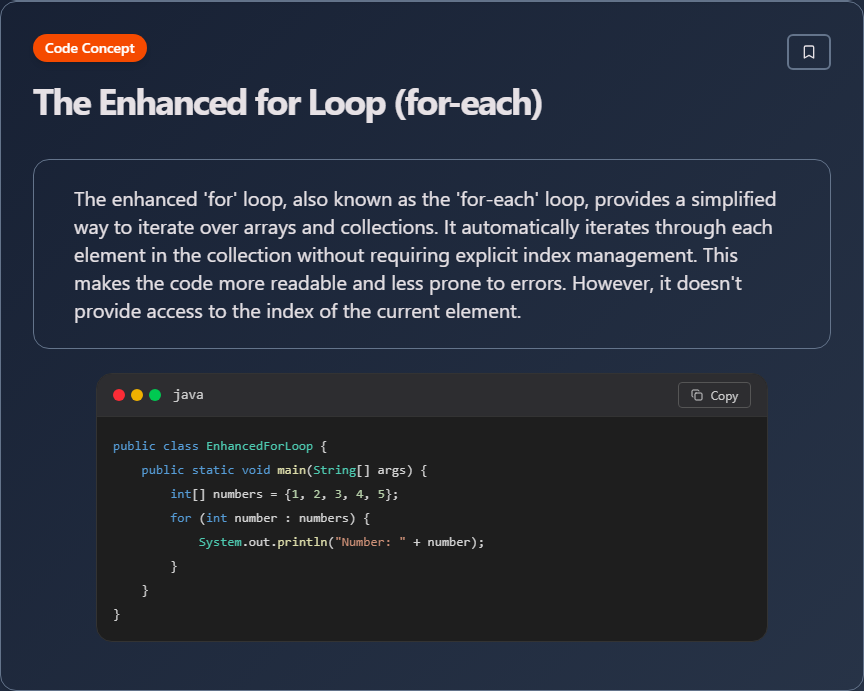
Task: Copy the Java code snippet
Action: (714, 395)
